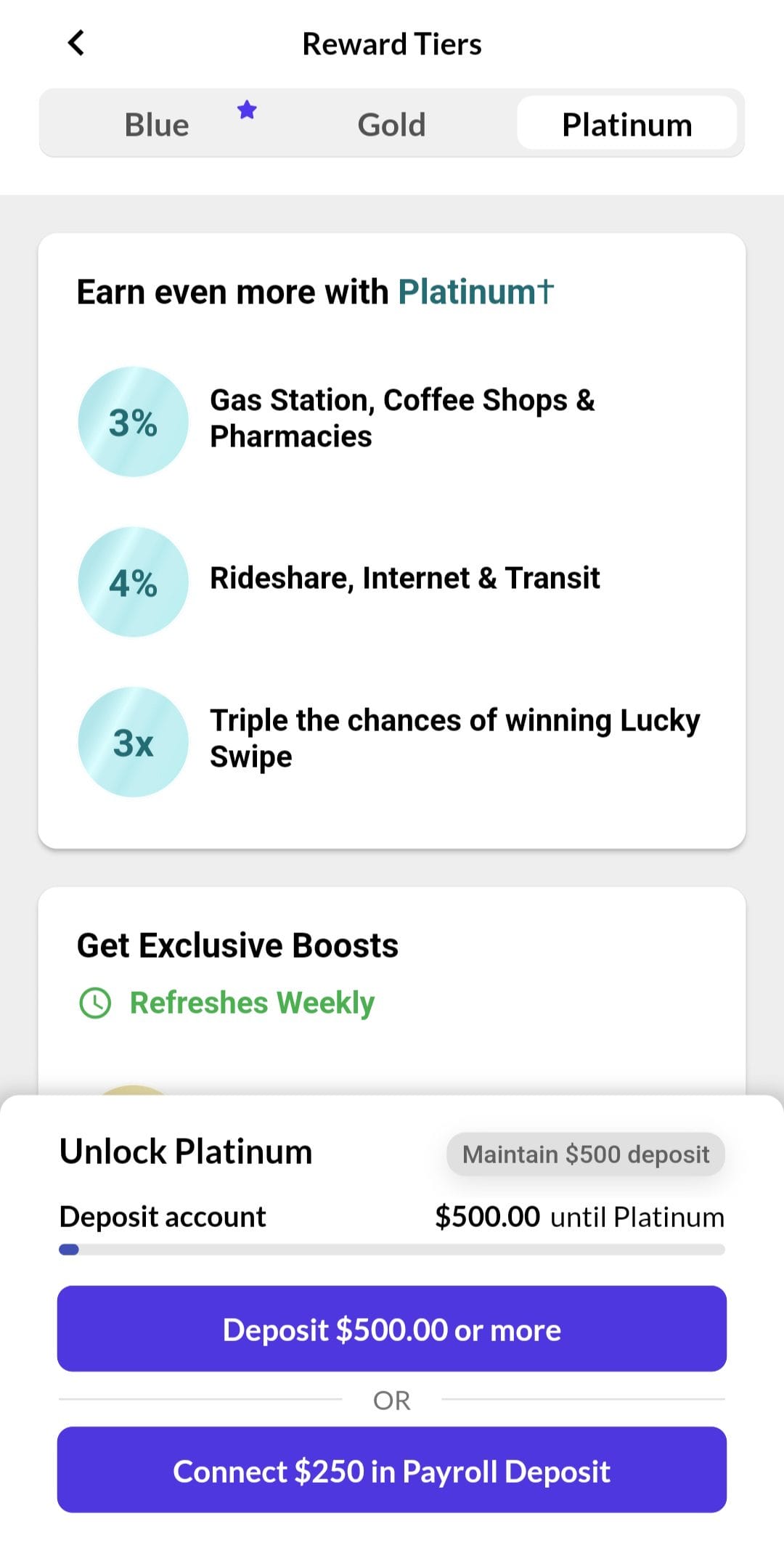
Task: Tap the Platinum heading link text
Action: point(466,292)
